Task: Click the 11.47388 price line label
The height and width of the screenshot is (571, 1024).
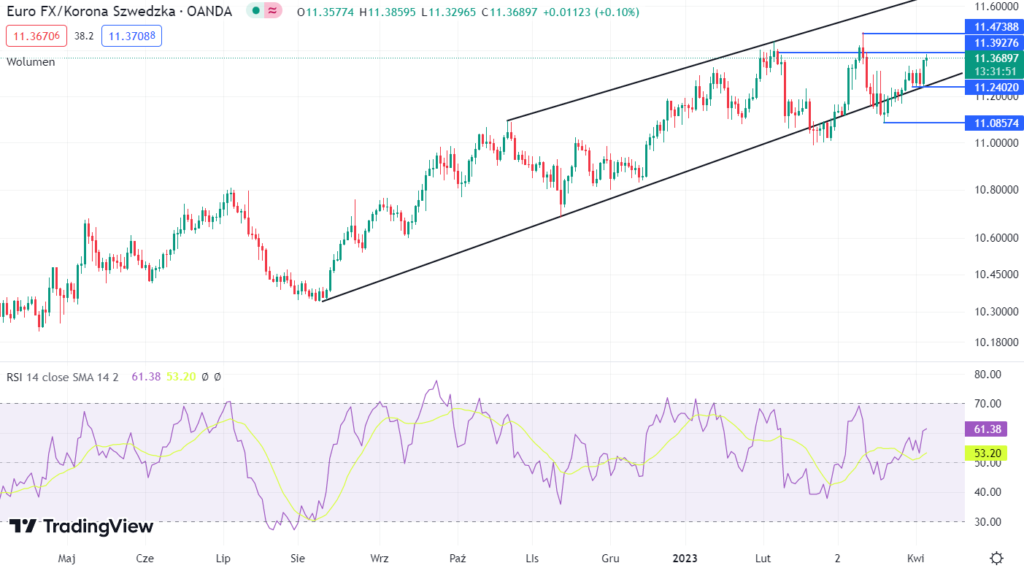Action: pos(991,26)
